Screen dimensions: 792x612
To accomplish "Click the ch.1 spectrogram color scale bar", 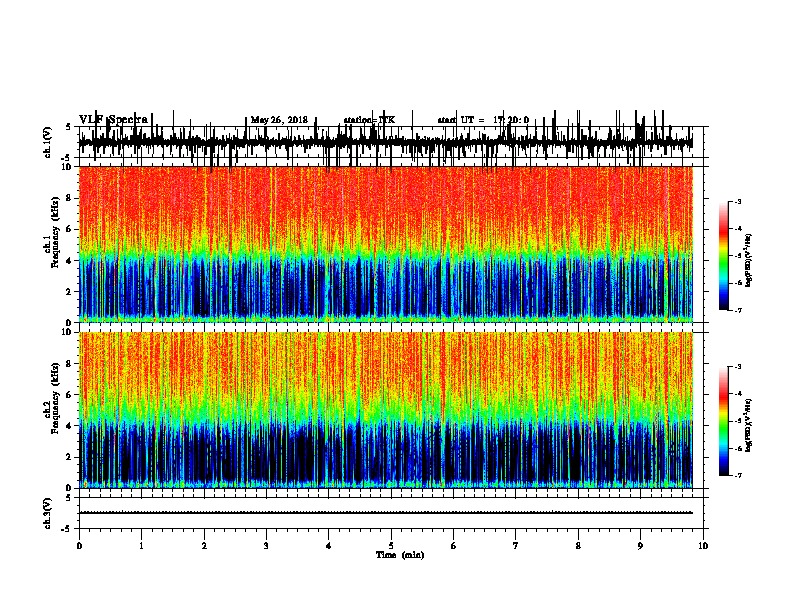I will (724, 256).
